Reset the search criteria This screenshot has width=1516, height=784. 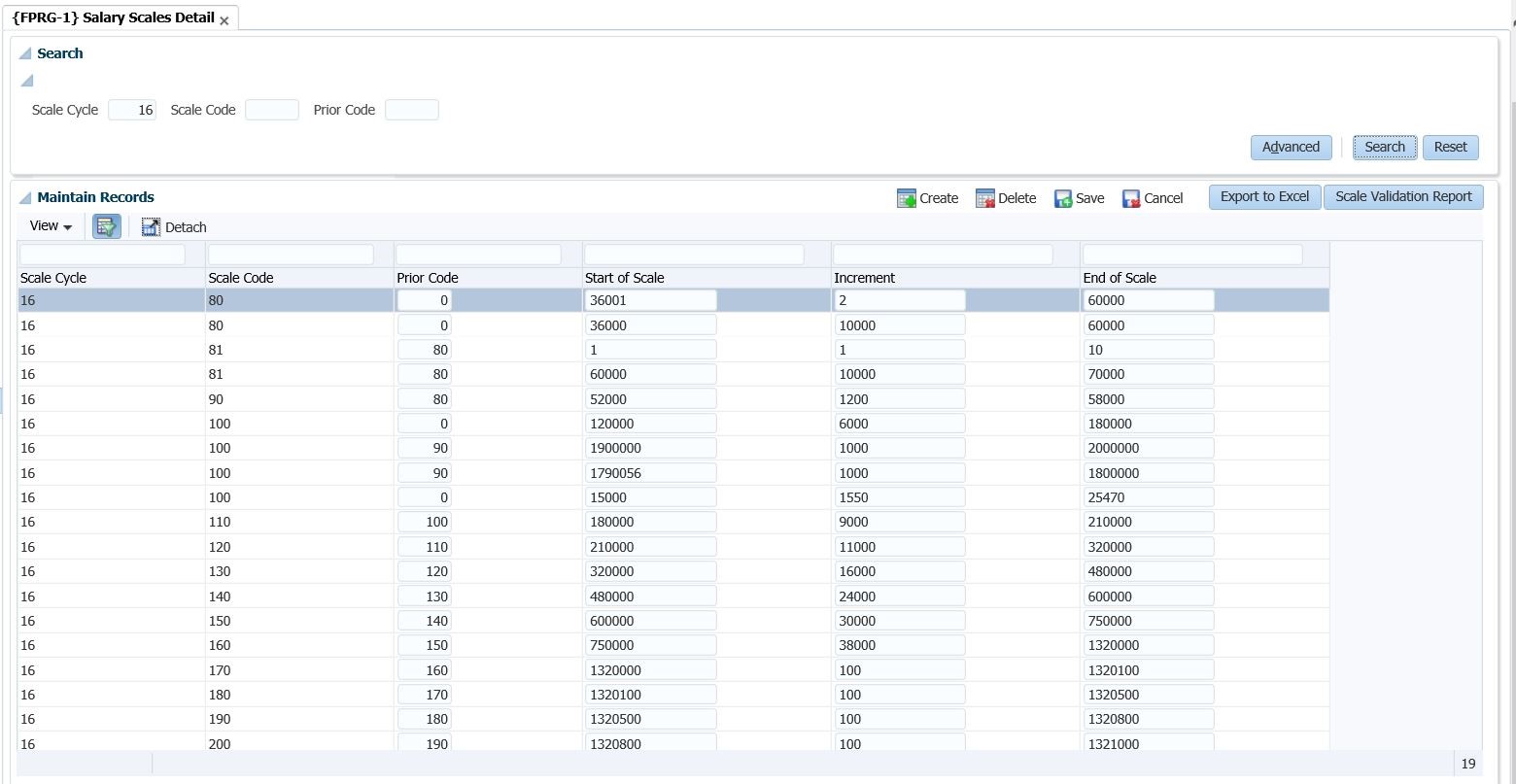[x=1450, y=147]
